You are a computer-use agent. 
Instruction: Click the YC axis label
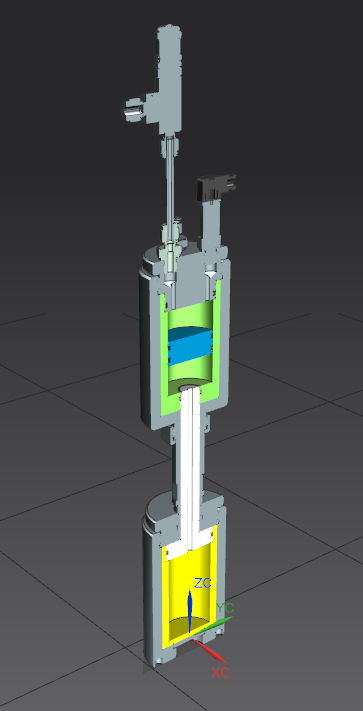pos(225,608)
